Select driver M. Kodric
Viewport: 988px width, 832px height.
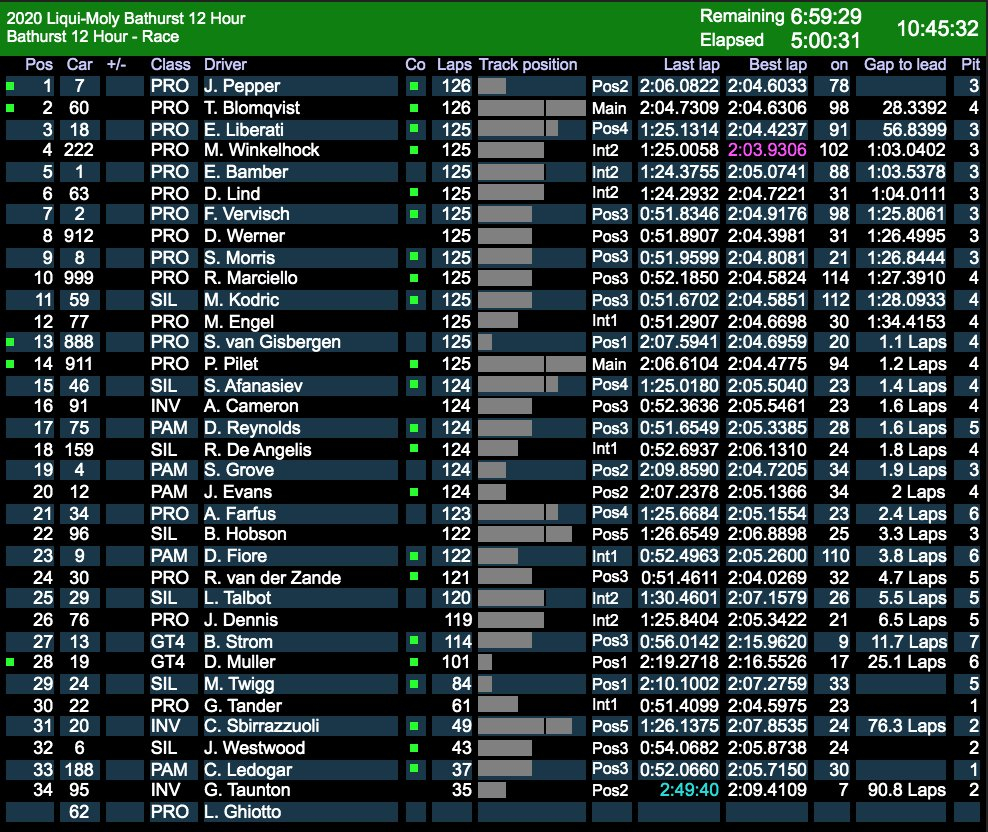click(x=241, y=299)
